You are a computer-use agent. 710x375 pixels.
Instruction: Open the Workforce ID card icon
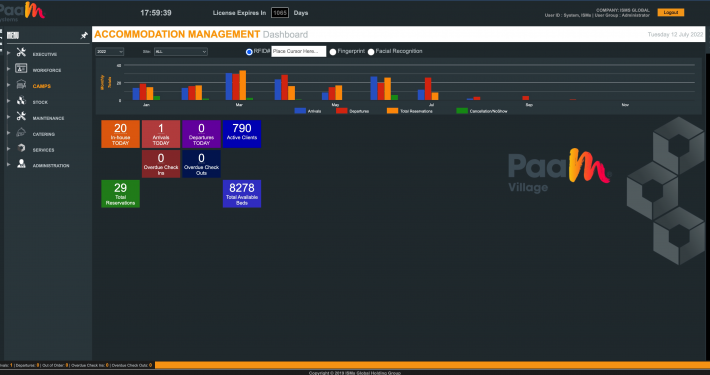[x=21, y=68]
